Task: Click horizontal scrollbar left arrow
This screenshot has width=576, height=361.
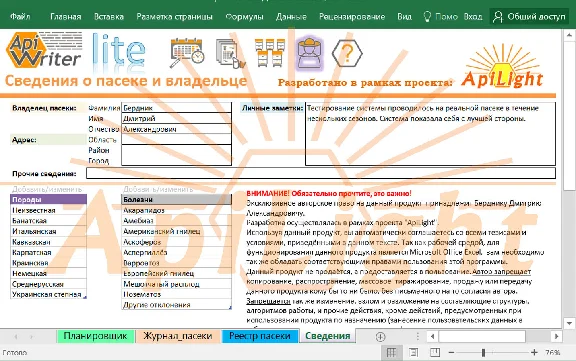Action: tap(432, 336)
